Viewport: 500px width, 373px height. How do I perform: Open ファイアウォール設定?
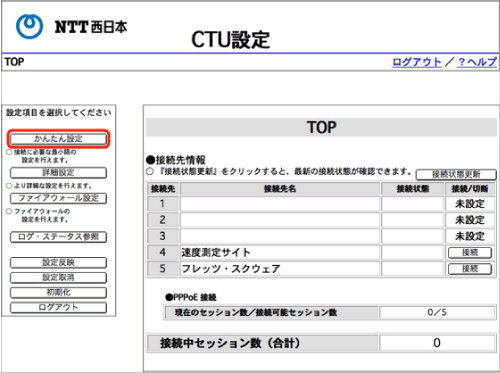pyautogui.click(x=58, y=198)
